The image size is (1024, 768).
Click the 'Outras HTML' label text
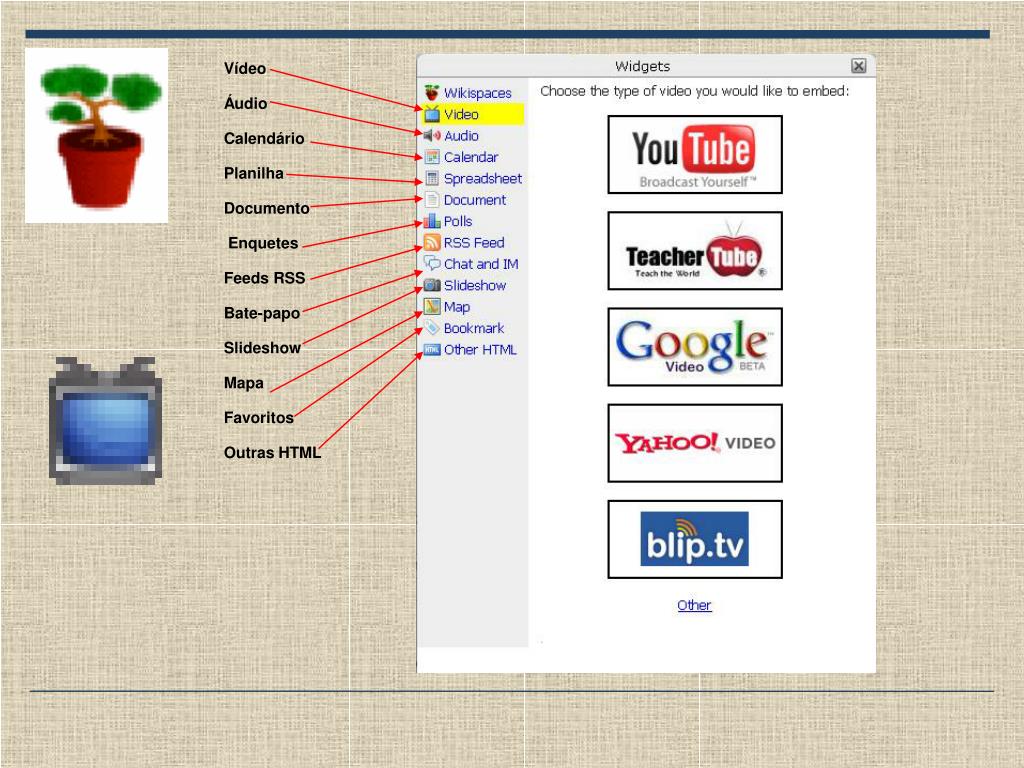point(272,453)
